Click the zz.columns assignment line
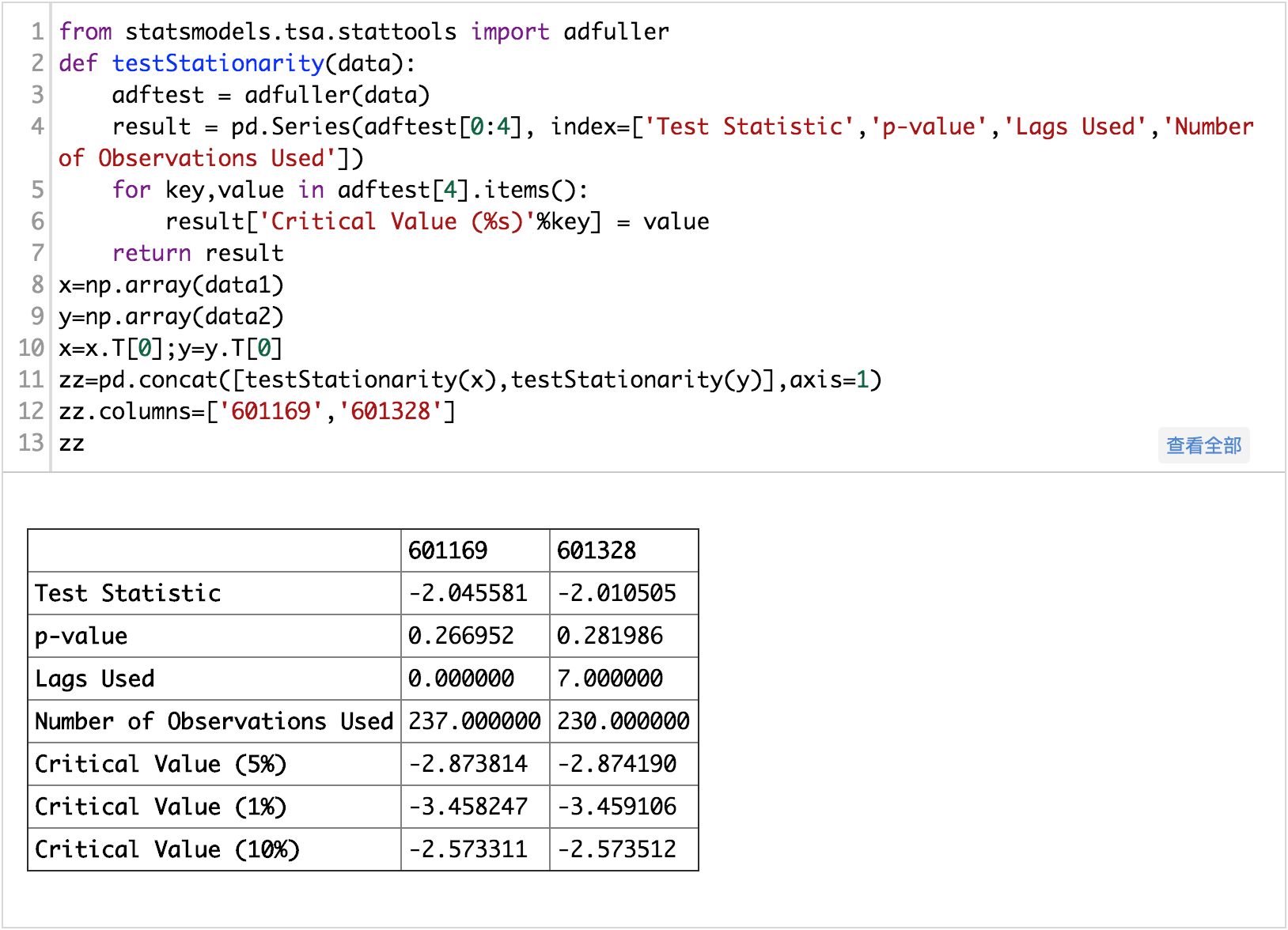Viewport: 1288px width, 930px height. 256,411
